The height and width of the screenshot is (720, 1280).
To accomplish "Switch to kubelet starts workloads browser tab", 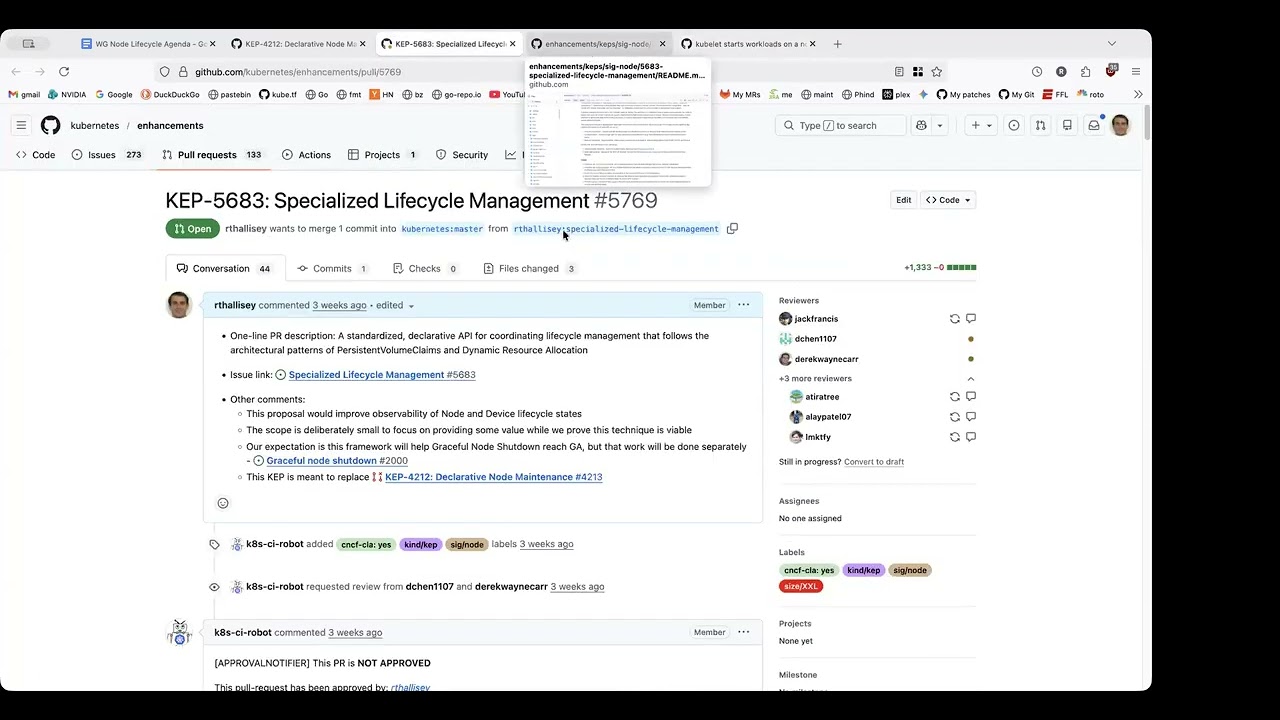I will pyautogui.click(x=747, y=44).
